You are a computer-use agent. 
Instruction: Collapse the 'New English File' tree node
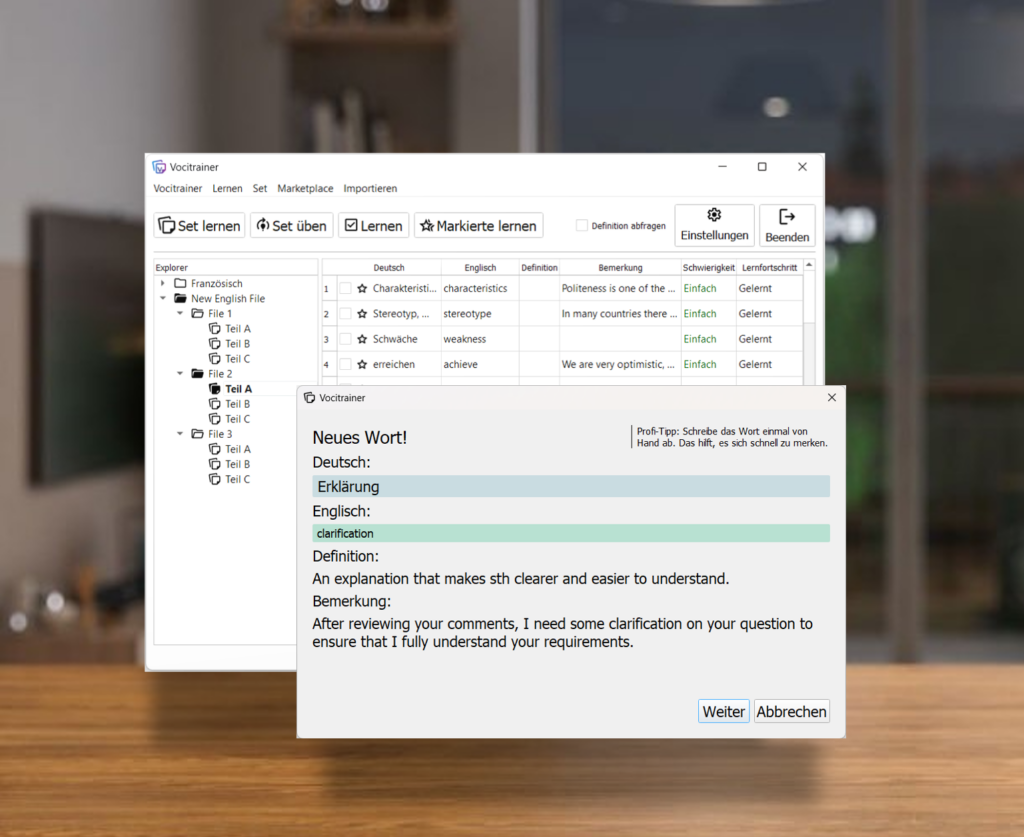click(163, 299)
